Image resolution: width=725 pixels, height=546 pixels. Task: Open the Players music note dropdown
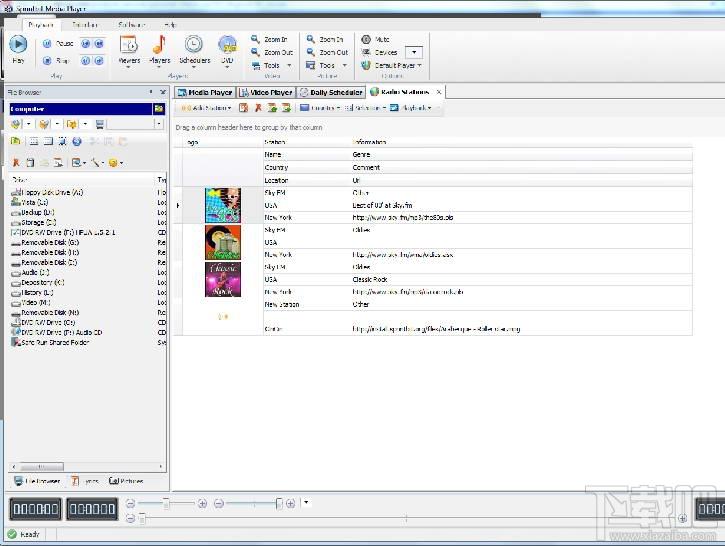tap(160, 51)
